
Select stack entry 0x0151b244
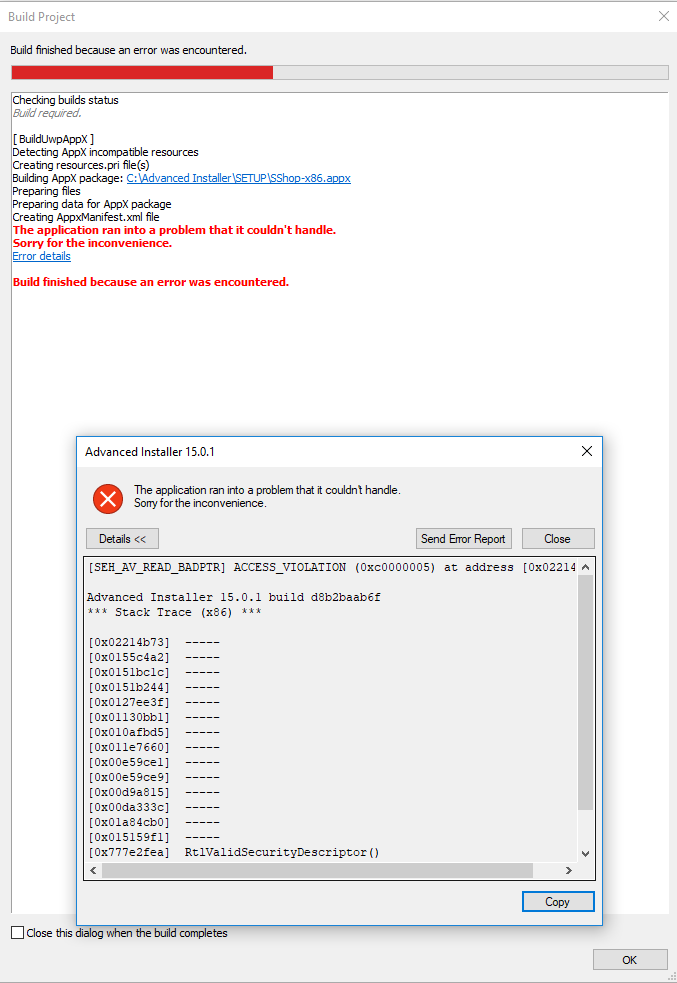154,688
